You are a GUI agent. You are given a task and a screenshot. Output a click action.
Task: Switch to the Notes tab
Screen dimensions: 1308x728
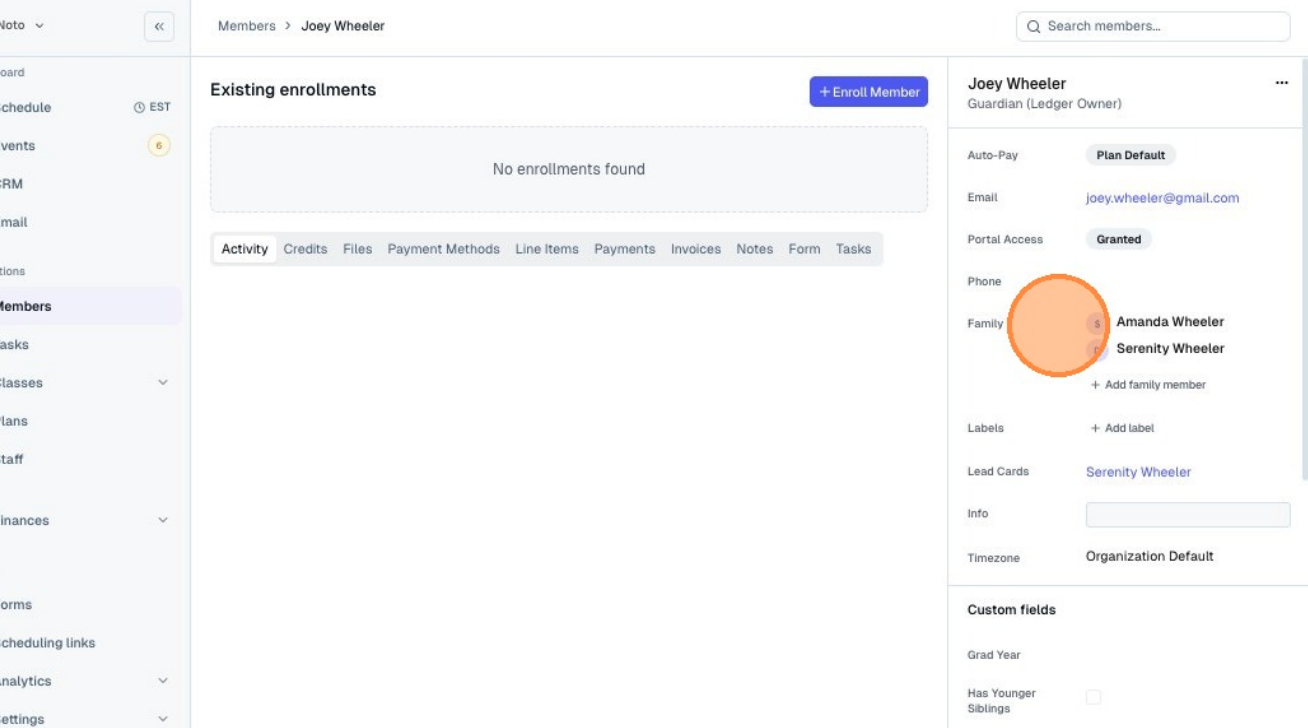click(x=754, y=249)
